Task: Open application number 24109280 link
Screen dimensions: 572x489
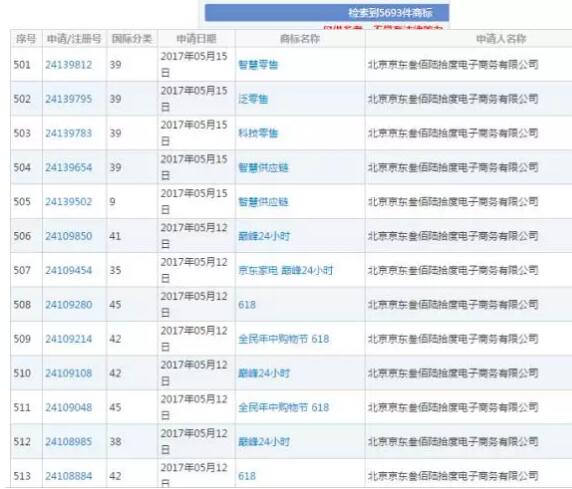Action: (69, 305)
